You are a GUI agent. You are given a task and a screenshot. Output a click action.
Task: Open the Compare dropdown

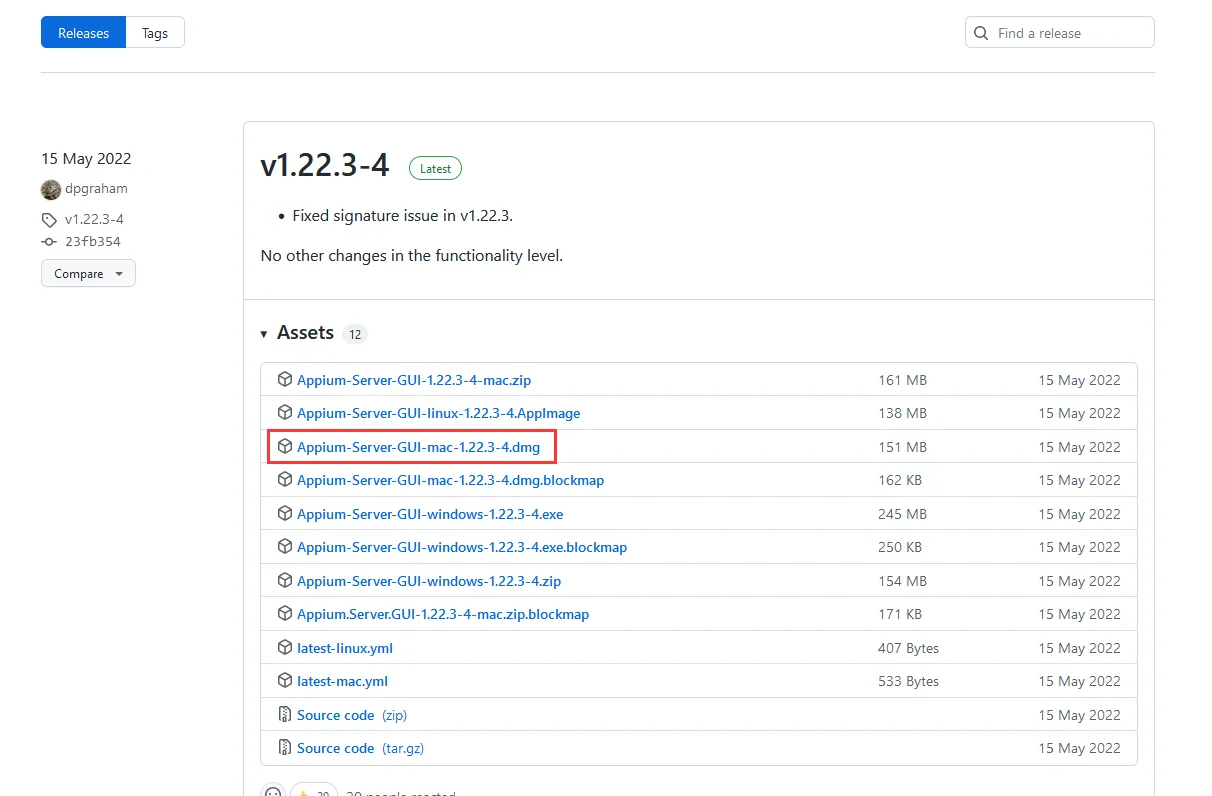coord(88,272)
